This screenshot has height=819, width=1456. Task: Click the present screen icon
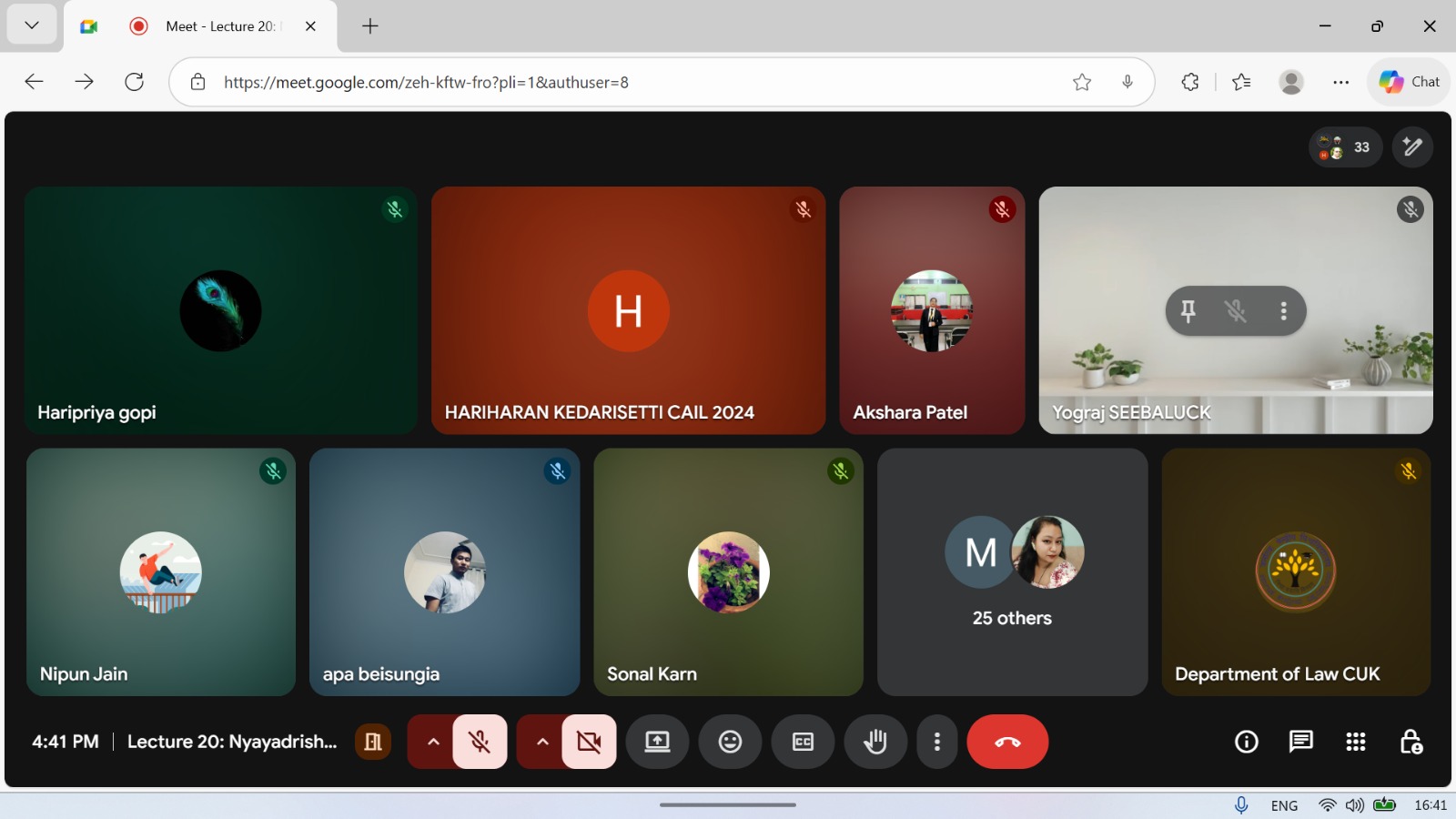pos(657,742)
